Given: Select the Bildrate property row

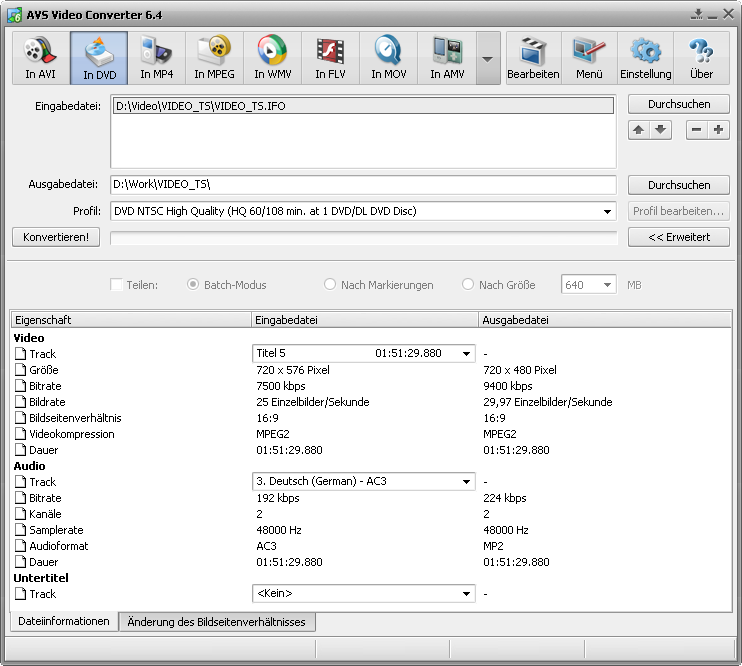Looking at the screenshot, I should [x=372, y=402].
